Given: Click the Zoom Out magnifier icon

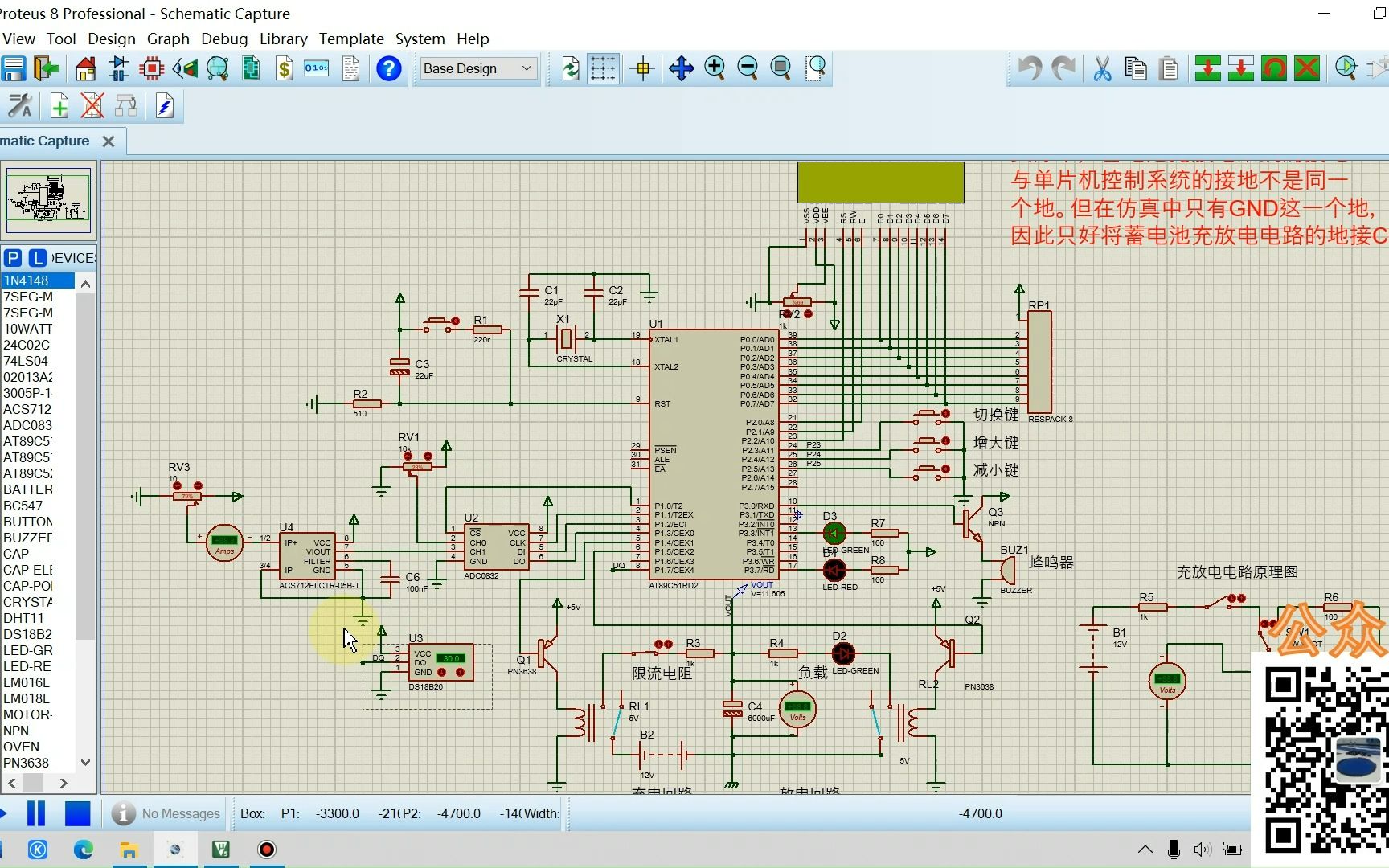Looking at the screenshot, I should (748, 68).
